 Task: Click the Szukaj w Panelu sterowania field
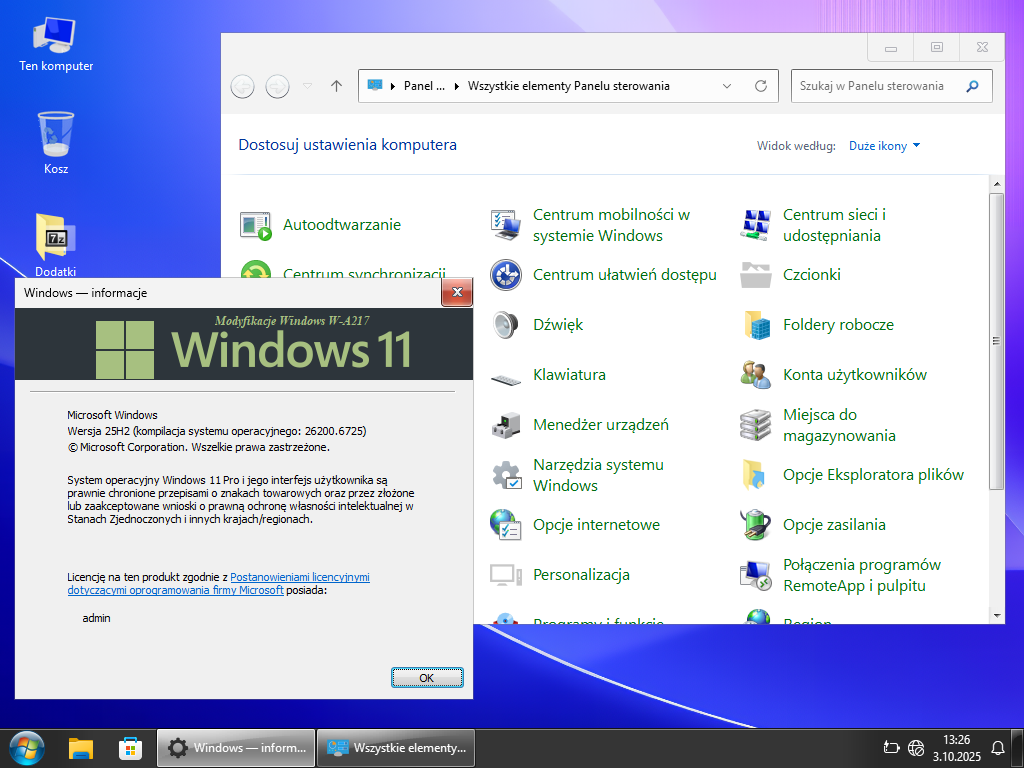click(x=878, y=86)
